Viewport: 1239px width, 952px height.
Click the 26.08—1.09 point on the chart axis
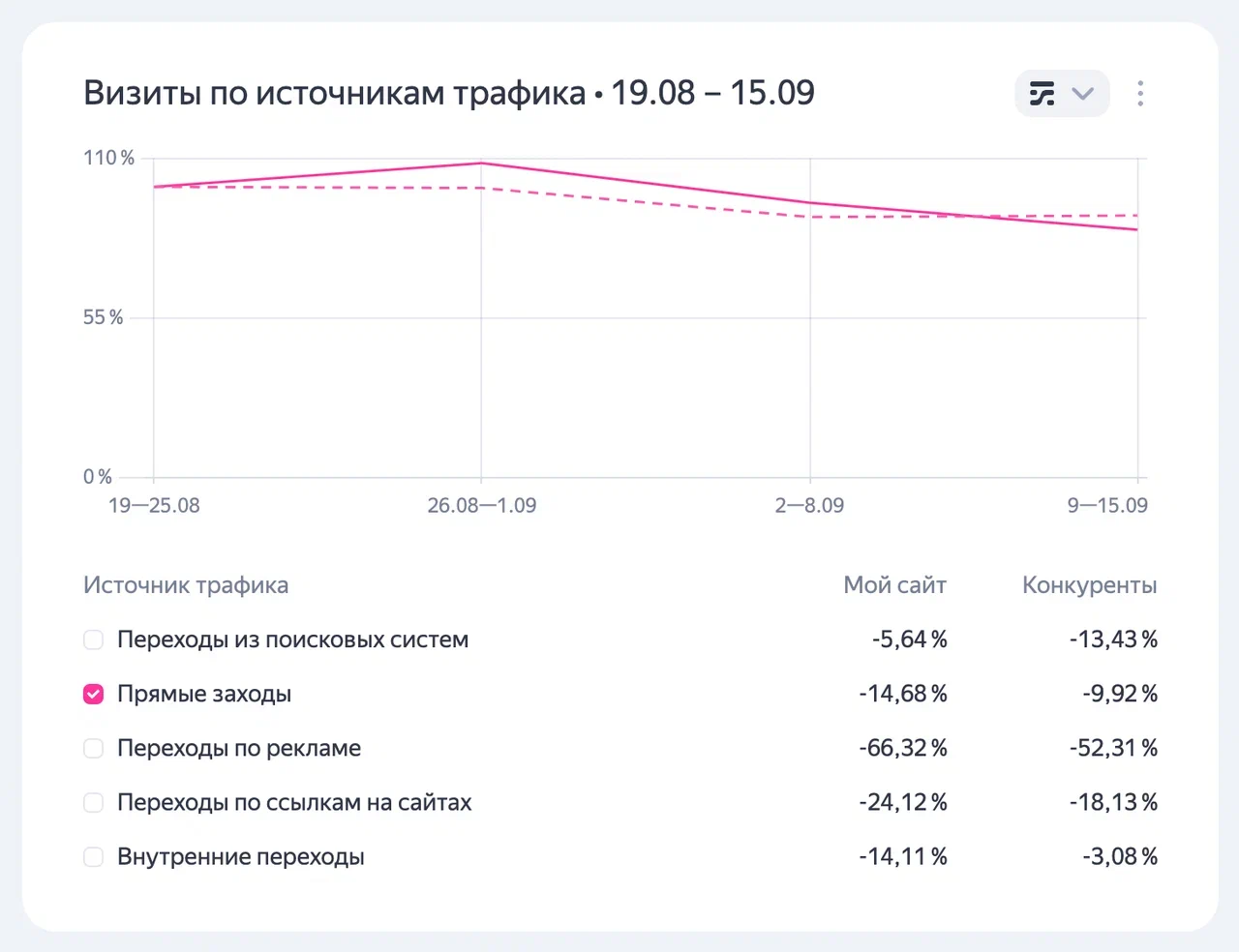pyautogui.click(x=482, y=505)
